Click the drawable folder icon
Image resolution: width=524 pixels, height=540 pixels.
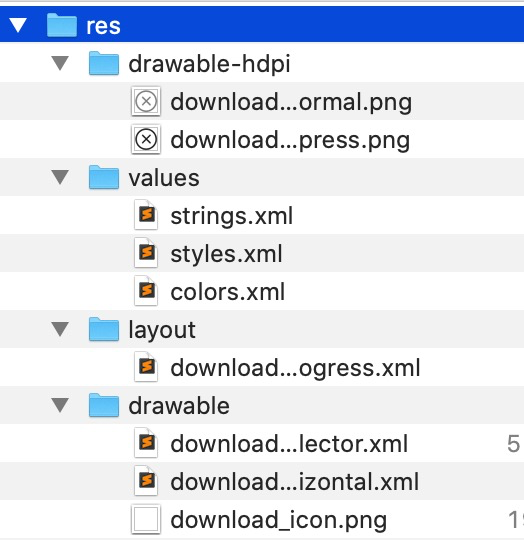pos(104,405)
